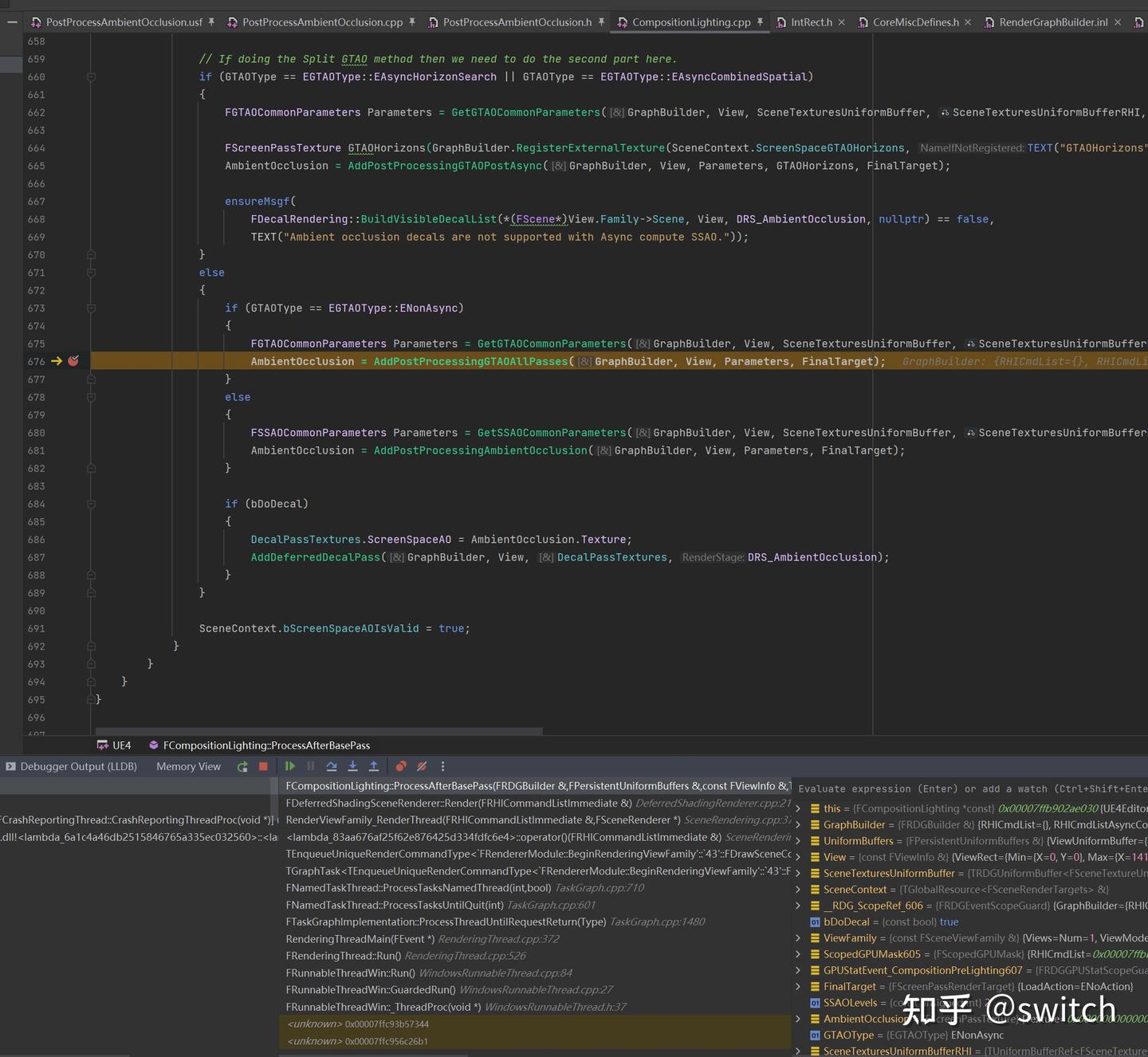Click the Evaluate expression input field

coord(957,788)
